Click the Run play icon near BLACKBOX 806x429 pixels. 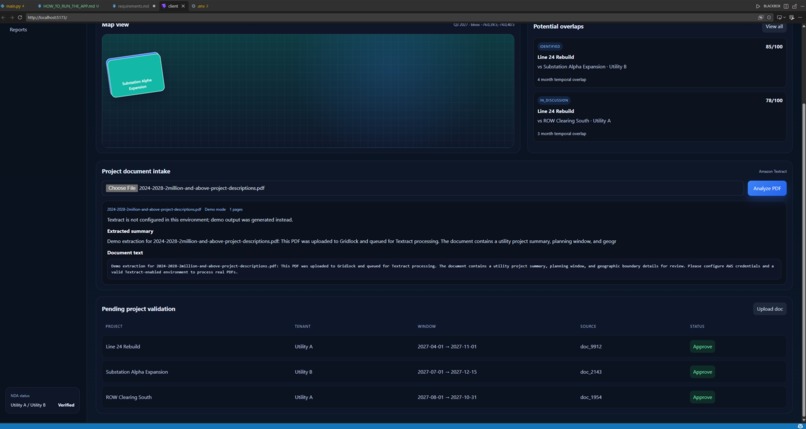(758, 6)
